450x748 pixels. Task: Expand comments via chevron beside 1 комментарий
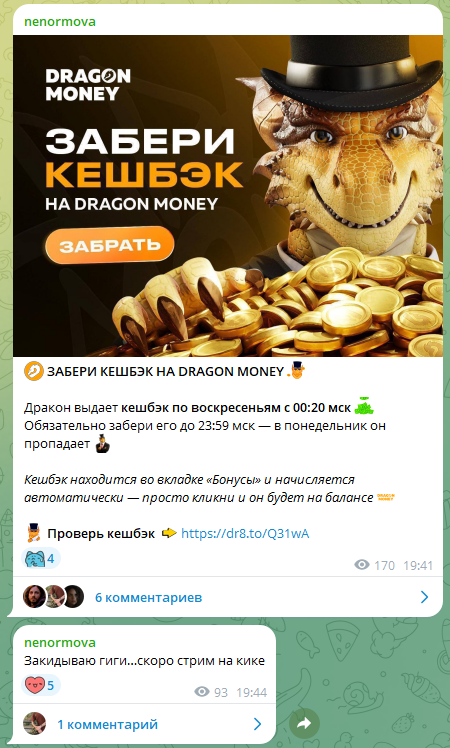tap(257, 724)
